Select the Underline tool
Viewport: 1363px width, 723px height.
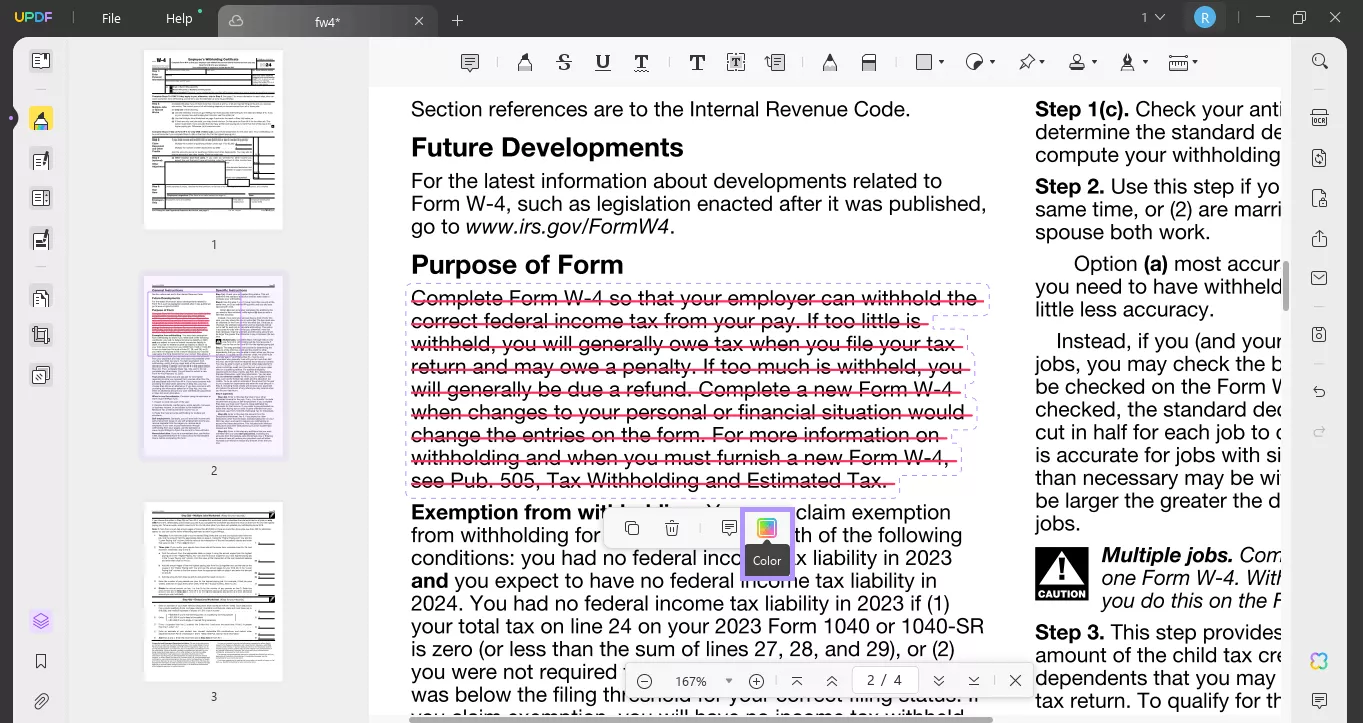[603, 62]
